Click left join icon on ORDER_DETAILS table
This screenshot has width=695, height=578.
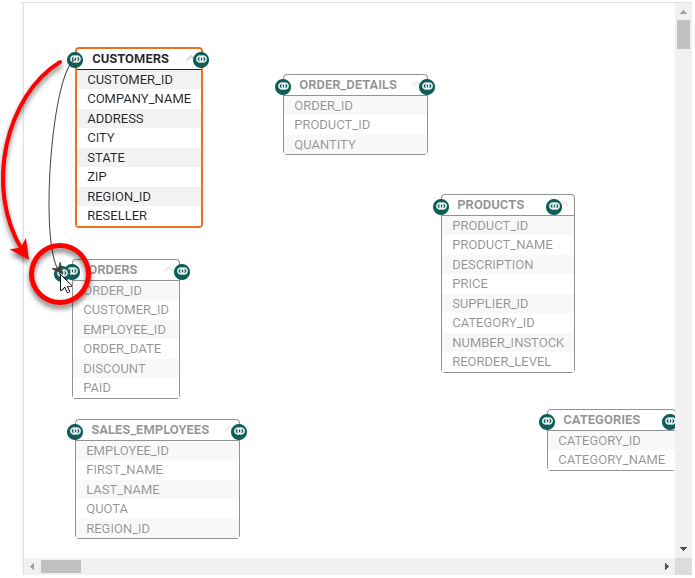(283, 86)
